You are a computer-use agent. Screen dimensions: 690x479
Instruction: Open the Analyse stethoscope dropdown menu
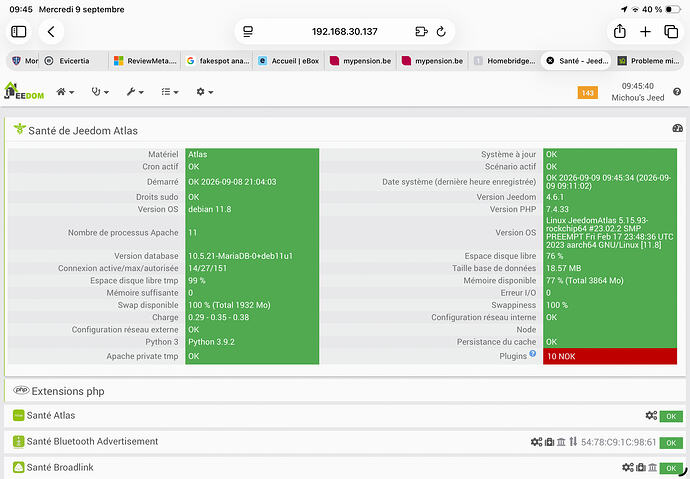100,91
